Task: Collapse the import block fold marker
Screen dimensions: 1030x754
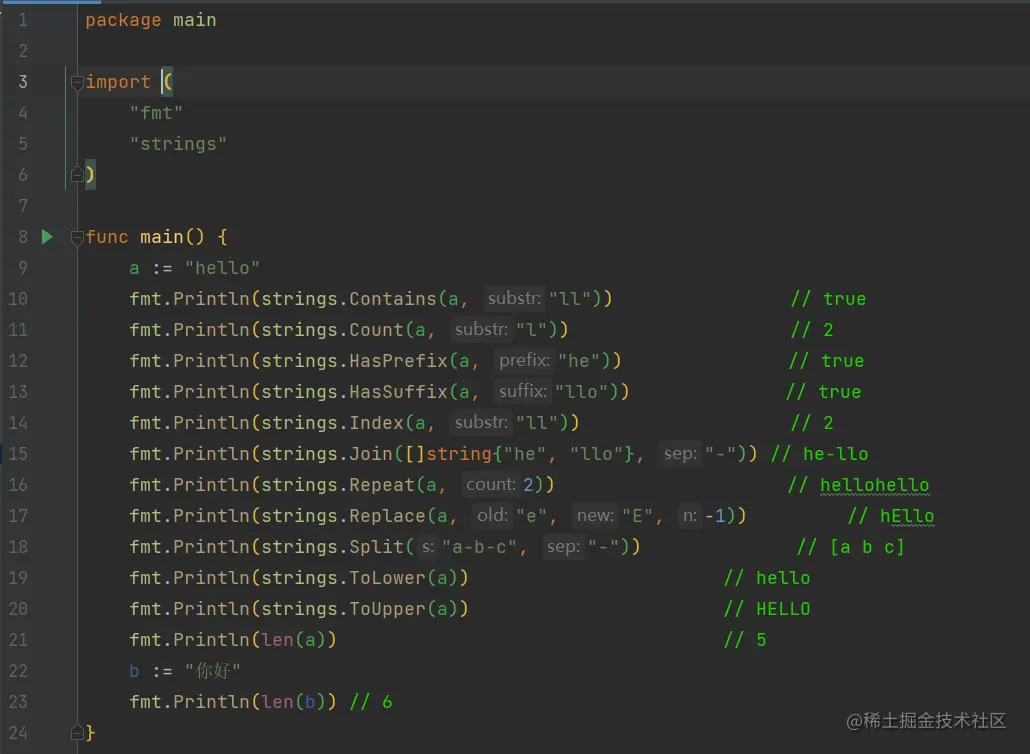Action: pyautogui.click(x=77, y=83)
